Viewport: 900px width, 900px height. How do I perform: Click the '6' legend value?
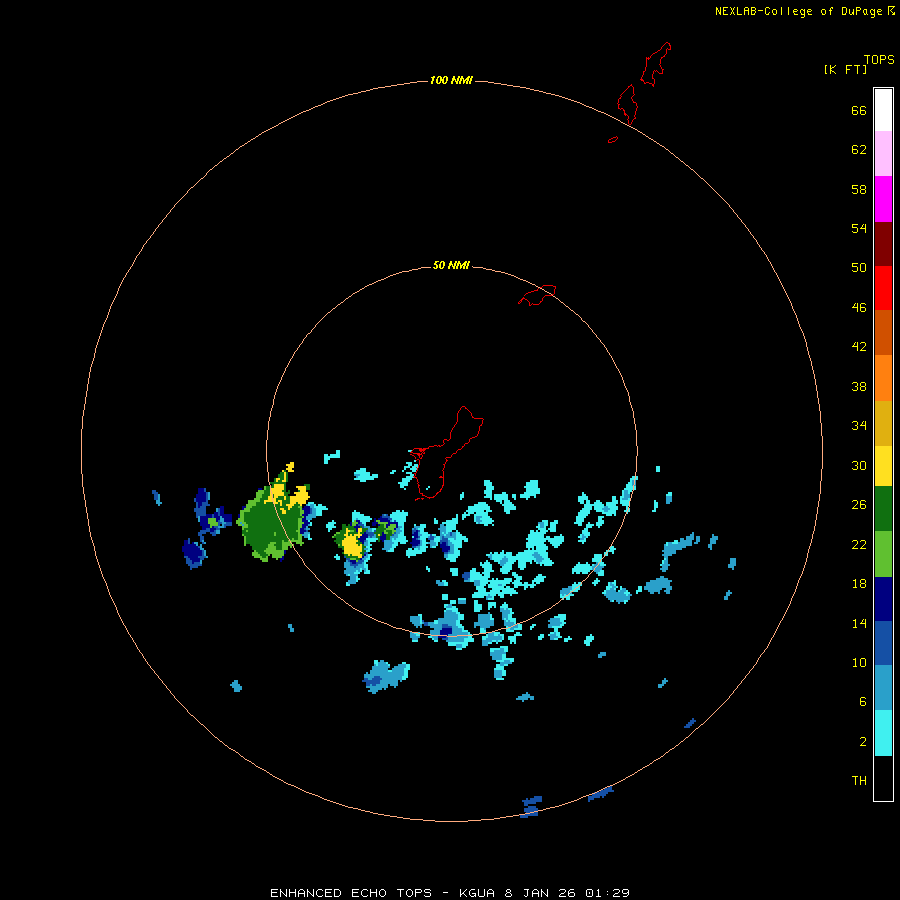tap(863, 701)
